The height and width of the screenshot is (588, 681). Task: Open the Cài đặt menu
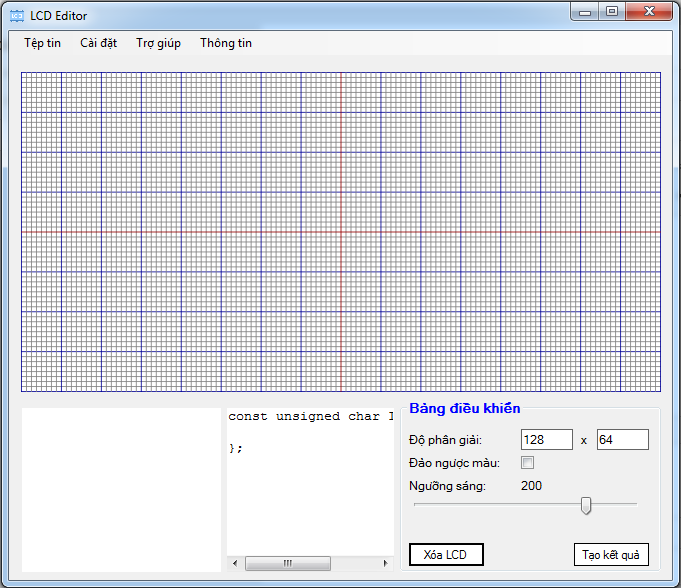99,43
